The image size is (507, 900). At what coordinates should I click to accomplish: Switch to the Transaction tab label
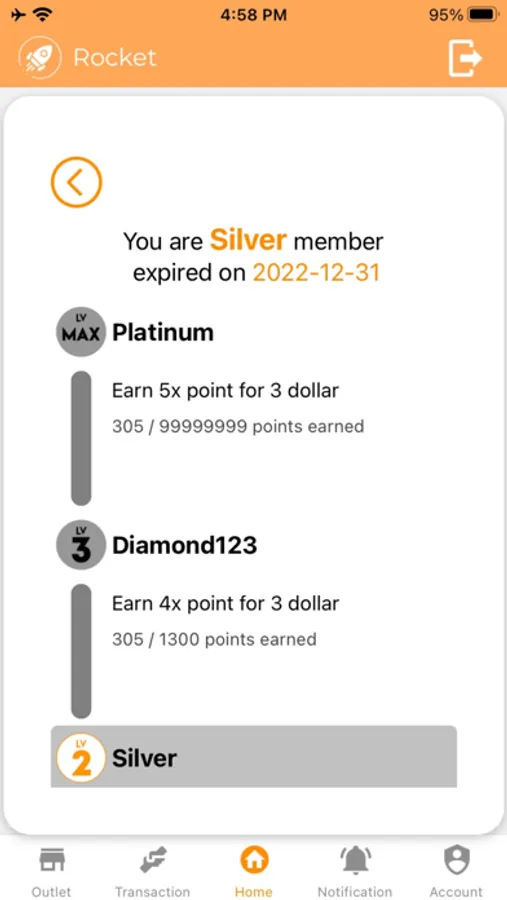[x=153, y=892]
